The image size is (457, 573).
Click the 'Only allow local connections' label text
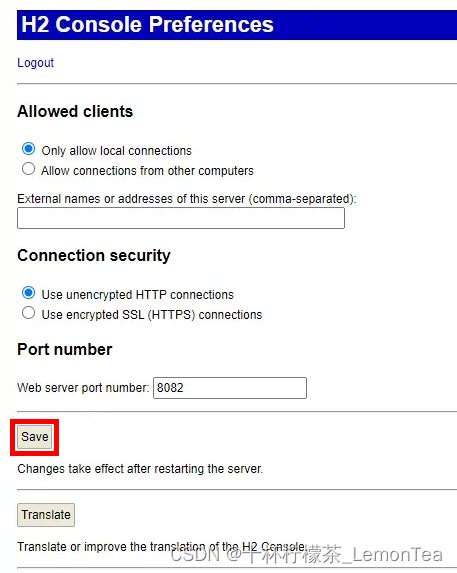point(117,151)
